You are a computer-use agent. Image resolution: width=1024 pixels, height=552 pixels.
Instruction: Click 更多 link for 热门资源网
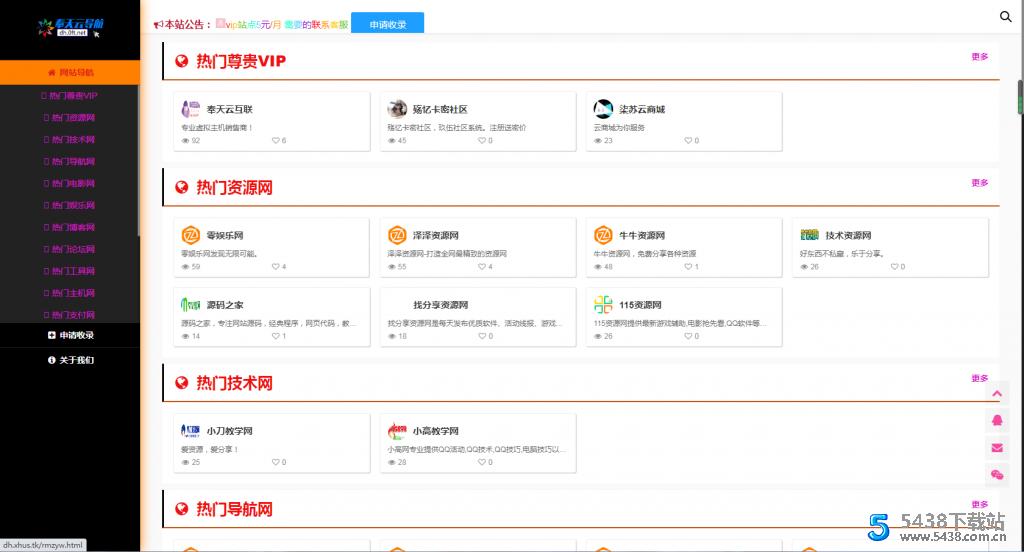[x=980, y=183]
